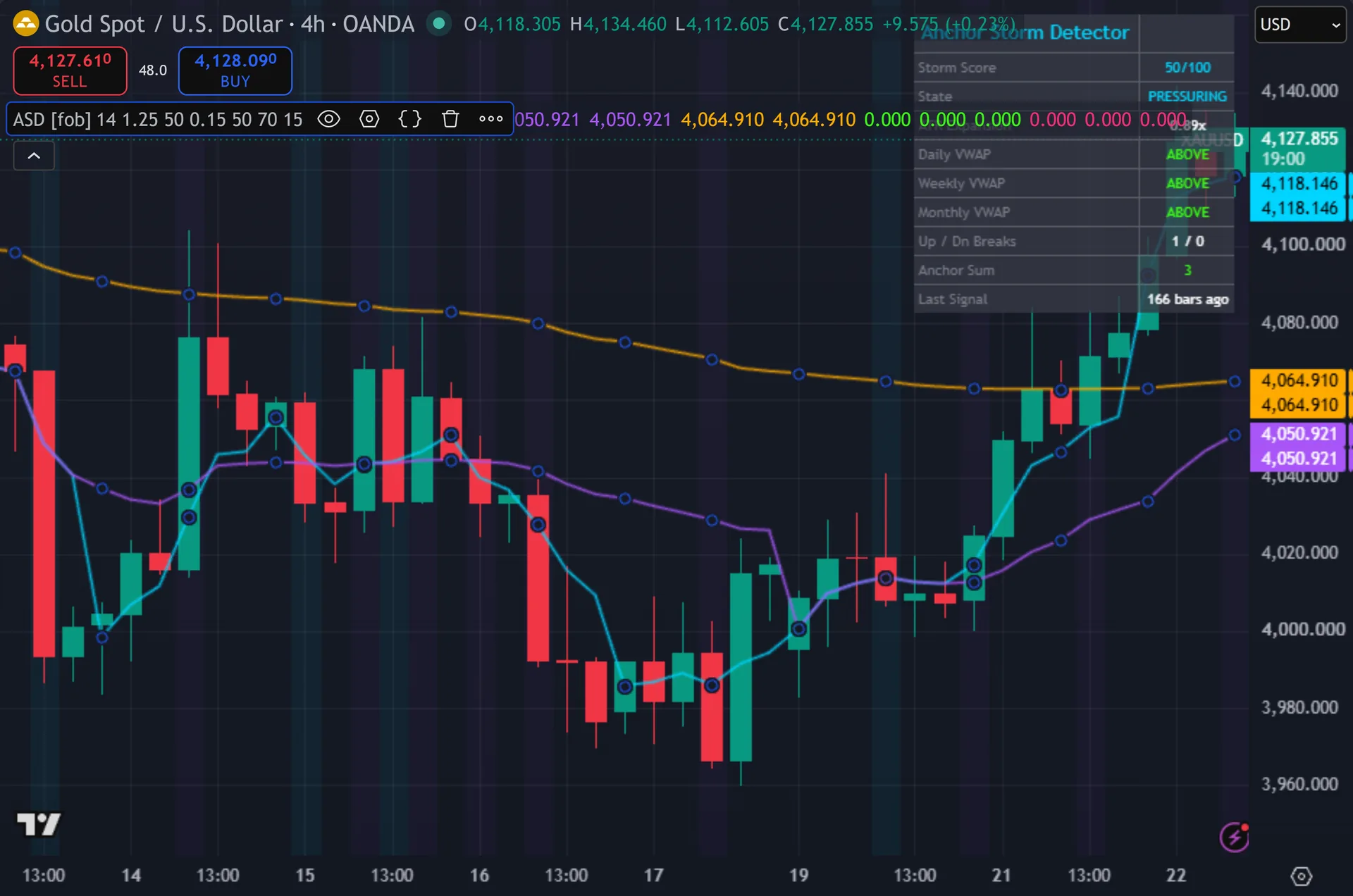Click the date label 19 on time axis
Viewport: 1353px width, 896px height.
point(798,876)
